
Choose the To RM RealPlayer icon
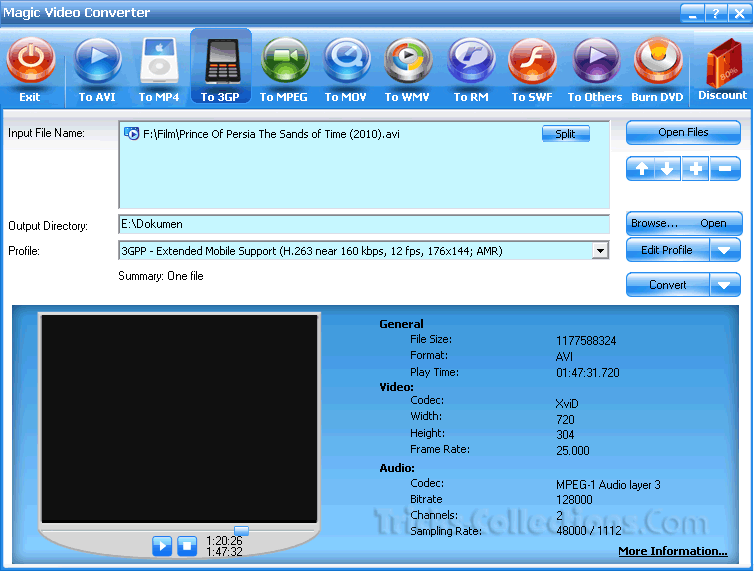pyautogui.click(x=471, y=62)
